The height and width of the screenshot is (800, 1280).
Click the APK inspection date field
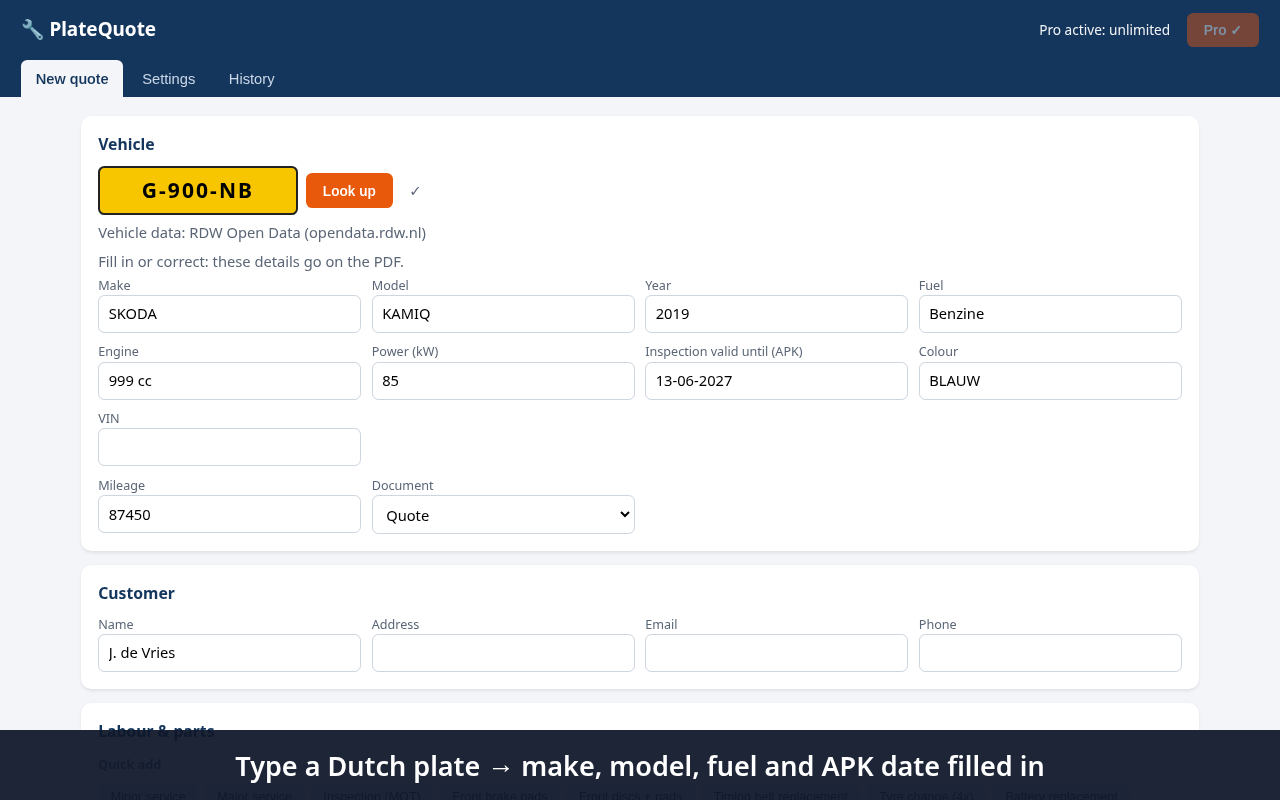776,381
